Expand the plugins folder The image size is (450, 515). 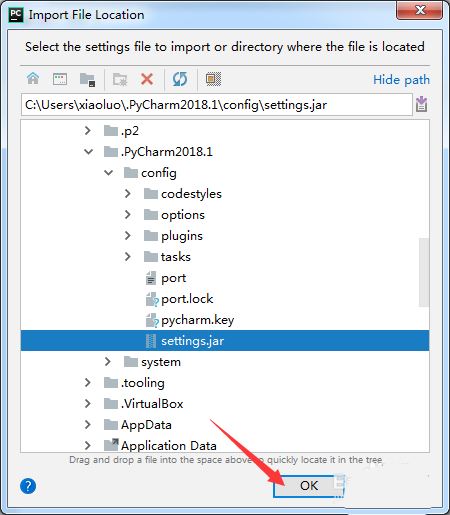pos(128,236)
